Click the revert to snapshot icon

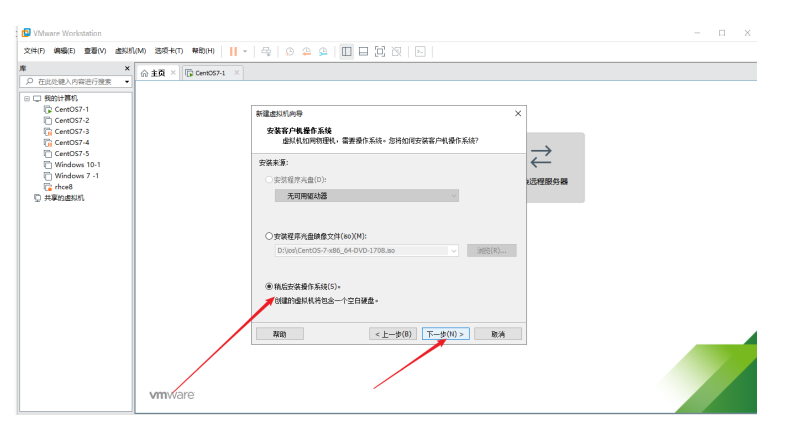[306, 52]
